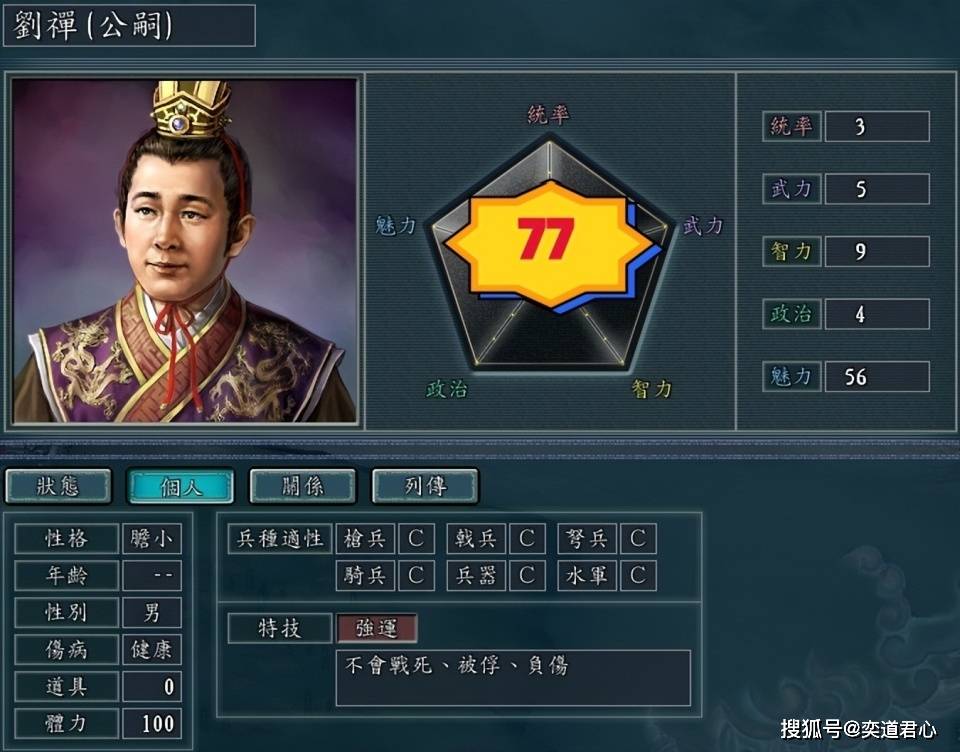Select the 統率 stat label box
Image resolution: width=960 pixels, height=752 pixels.
point(792,126)
